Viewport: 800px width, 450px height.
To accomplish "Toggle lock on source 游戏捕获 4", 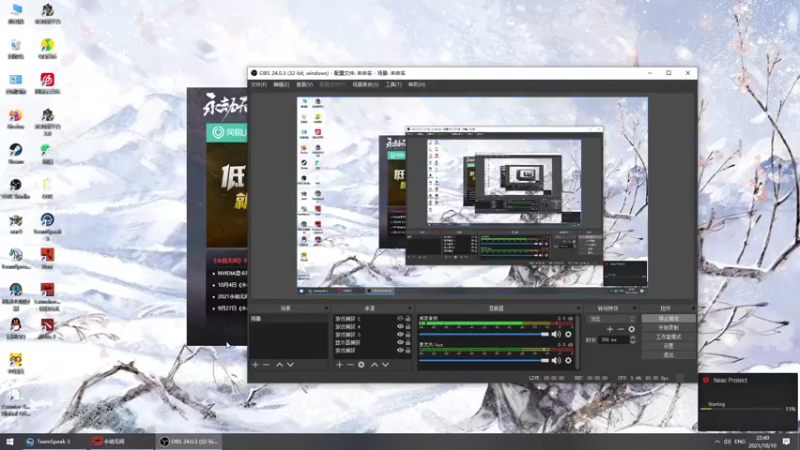I will 408,327.
